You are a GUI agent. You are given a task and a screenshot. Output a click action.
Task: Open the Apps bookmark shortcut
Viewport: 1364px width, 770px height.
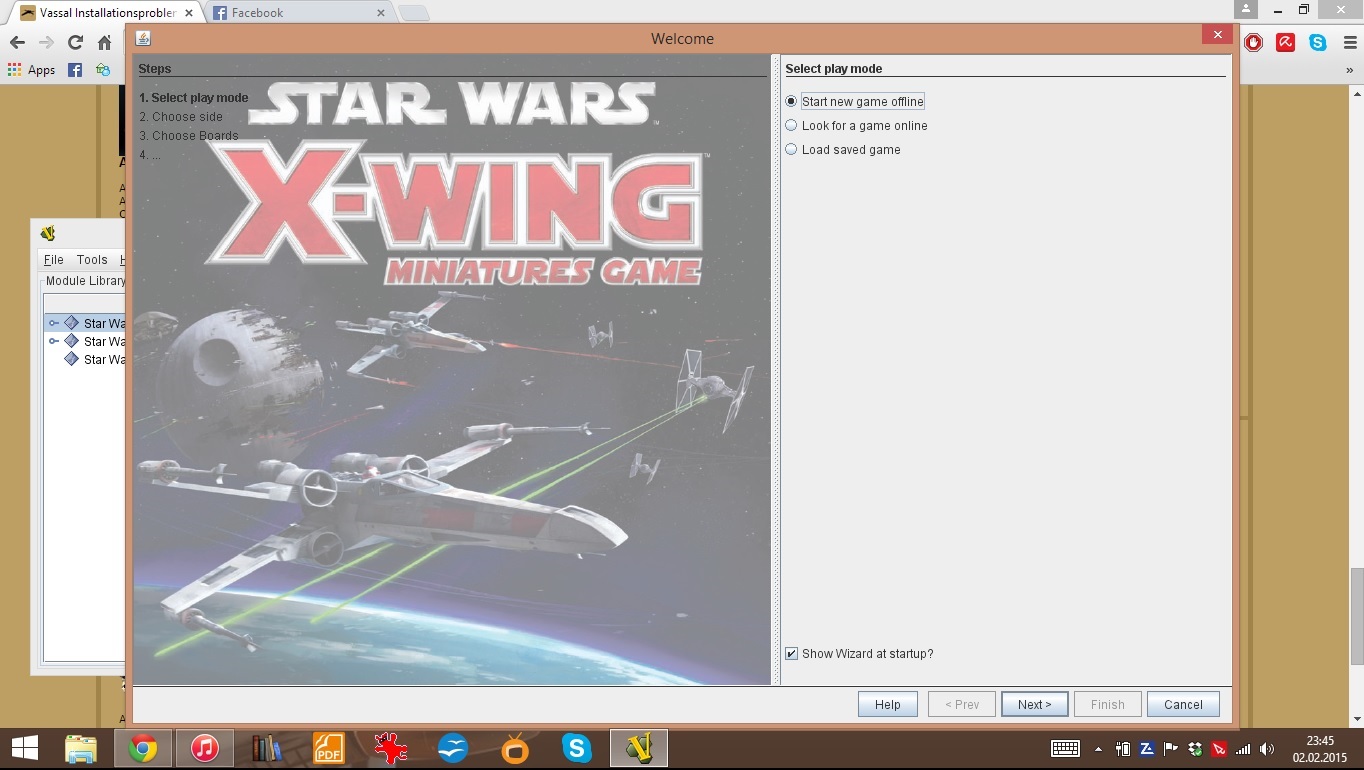tap(31, 70)
